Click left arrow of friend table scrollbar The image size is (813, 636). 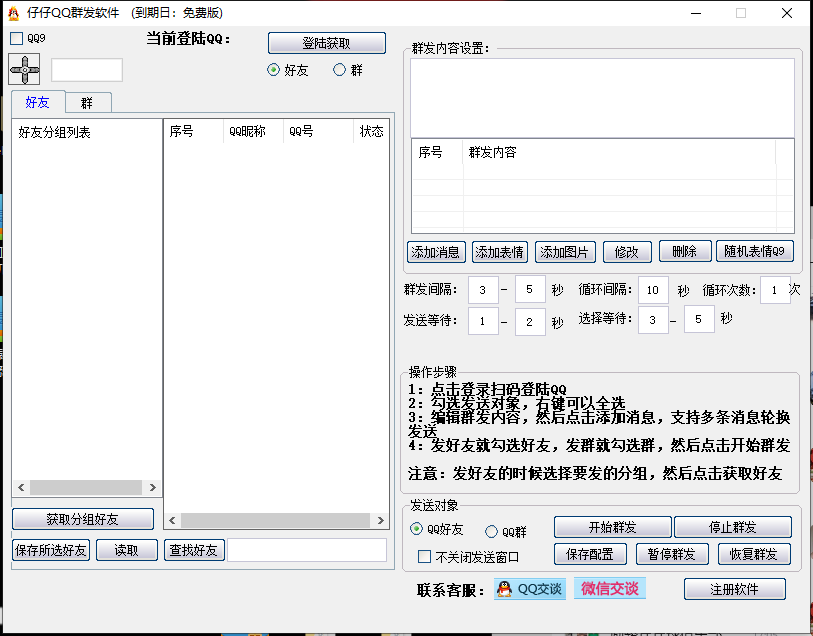(172, 520)
